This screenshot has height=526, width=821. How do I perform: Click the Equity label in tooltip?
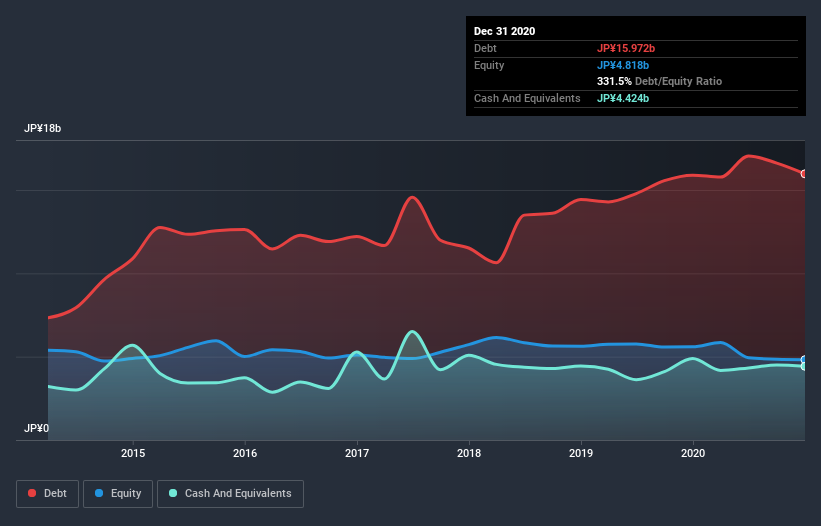click(489, 65)
